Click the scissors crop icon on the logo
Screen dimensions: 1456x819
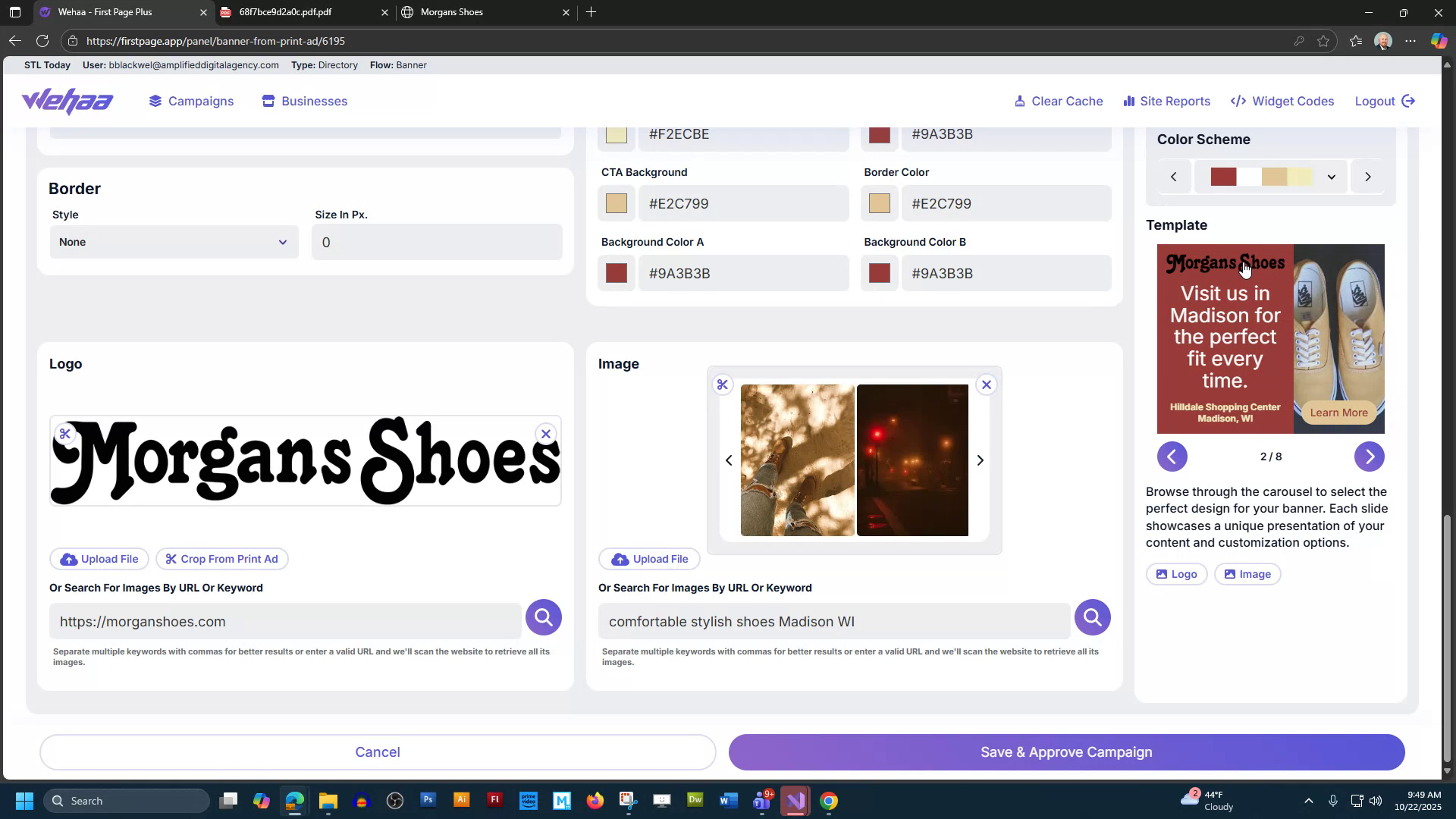[x=65, y=434]
